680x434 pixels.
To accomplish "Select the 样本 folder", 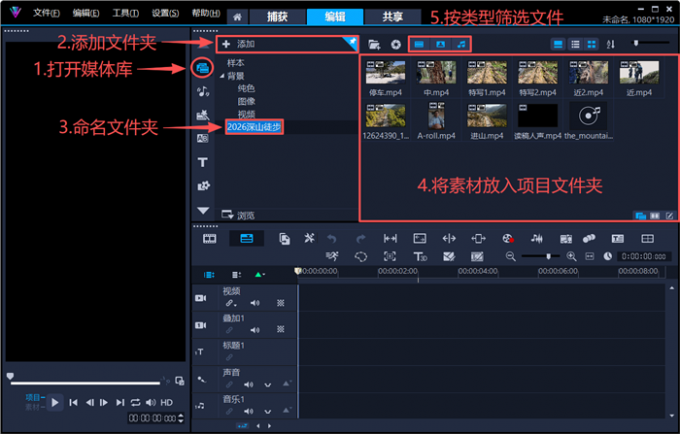I will [235, 63].
